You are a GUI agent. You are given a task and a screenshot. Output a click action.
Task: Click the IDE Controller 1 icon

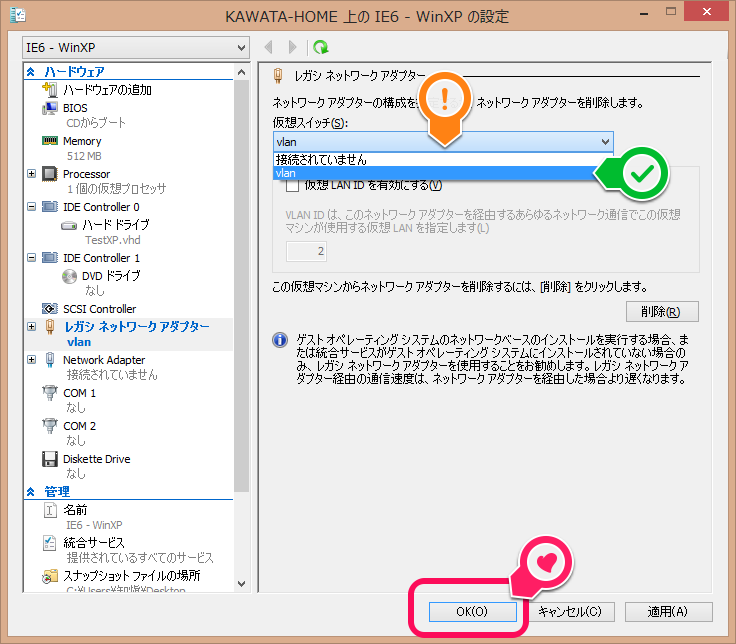(x=50, y=258)
